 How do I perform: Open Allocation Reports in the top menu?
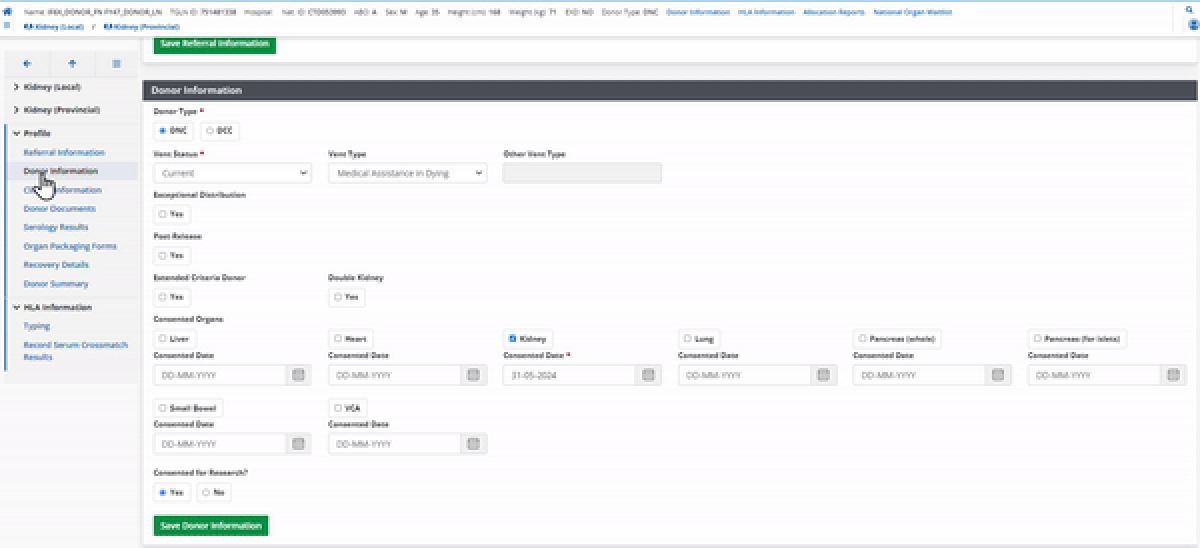point(833,12)
